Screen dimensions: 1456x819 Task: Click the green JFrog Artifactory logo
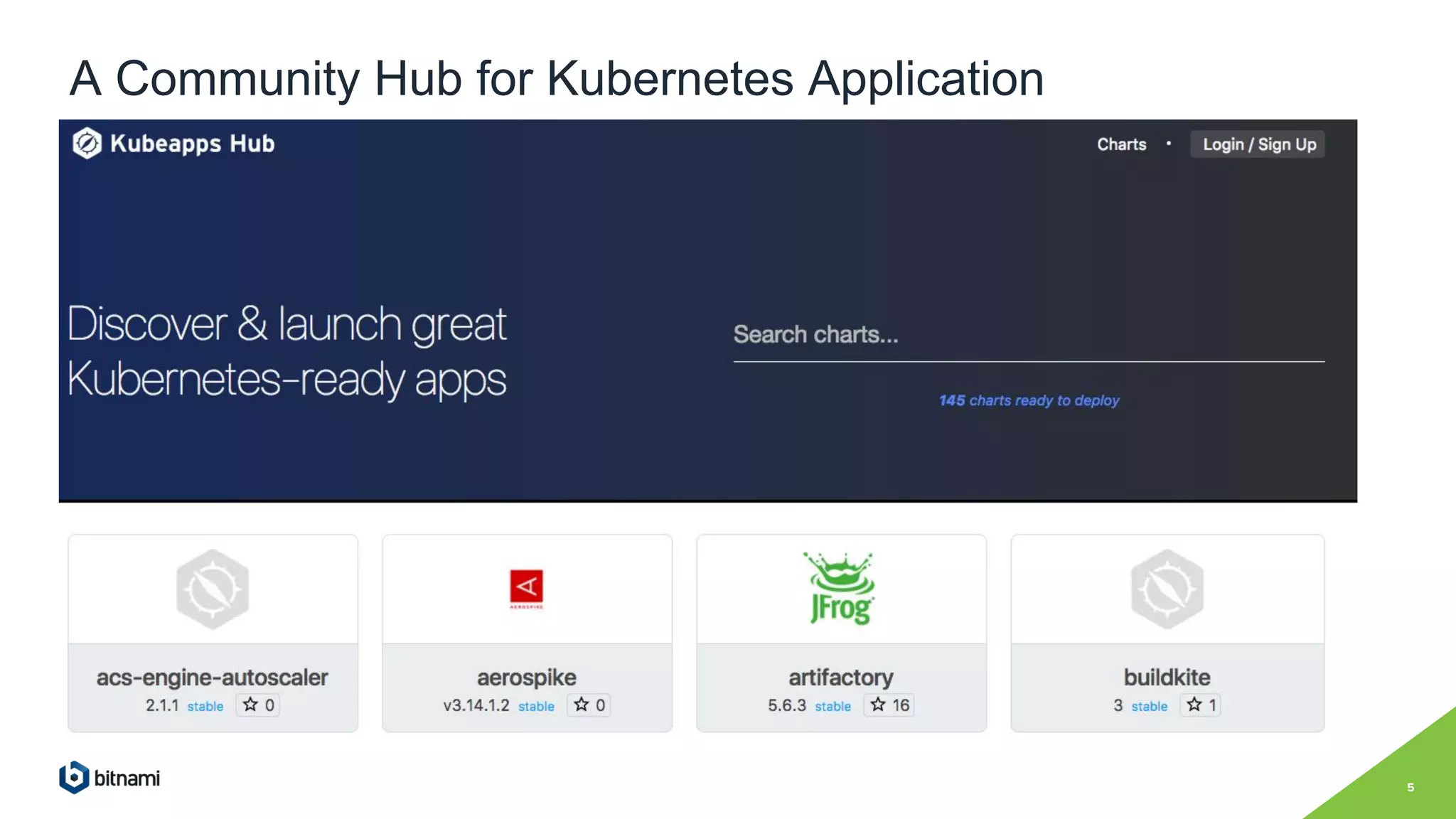[x=841, y=589]
